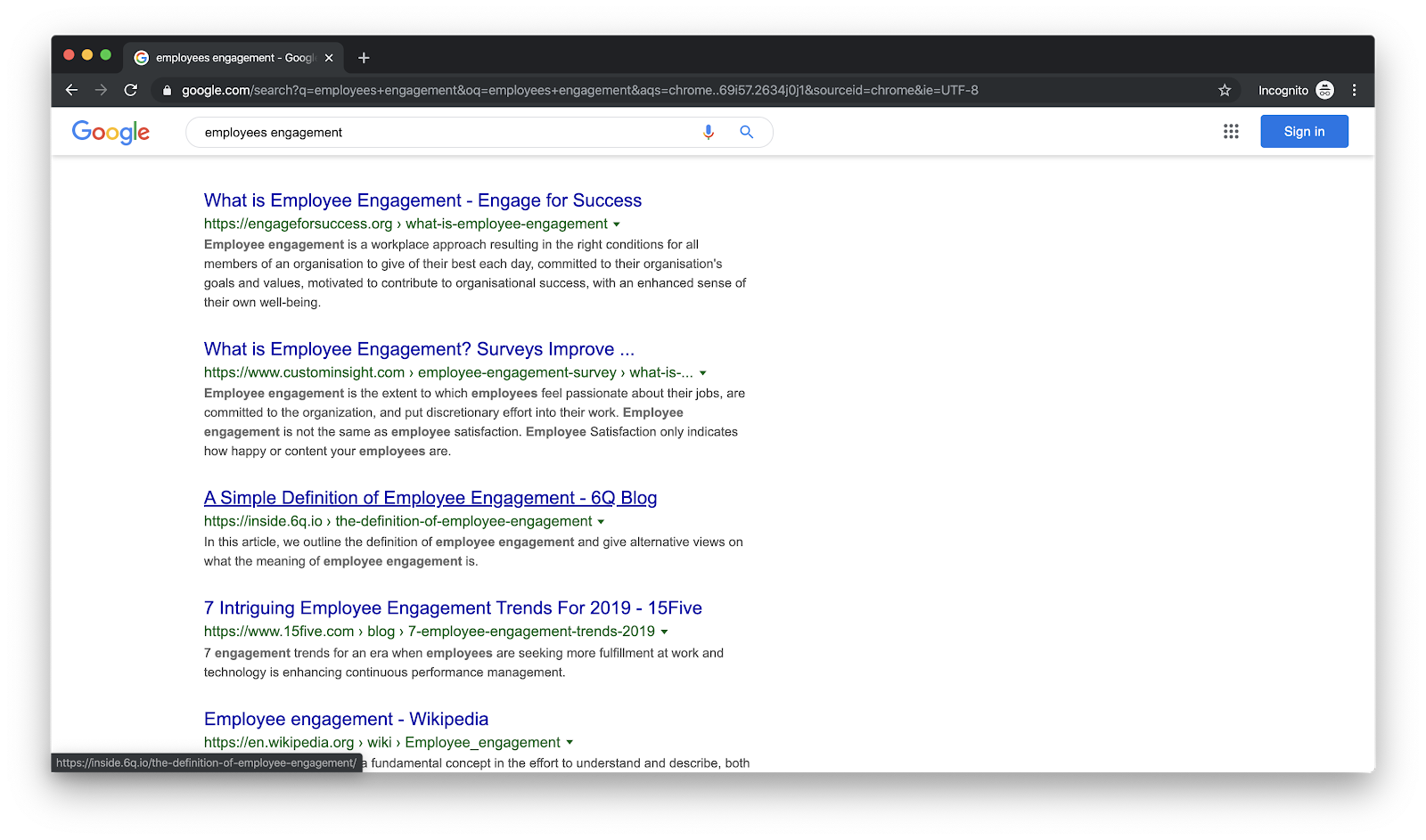Start voice search with microphone icon
Viewport: 1426px width, 840px height.
click(709, 132)
